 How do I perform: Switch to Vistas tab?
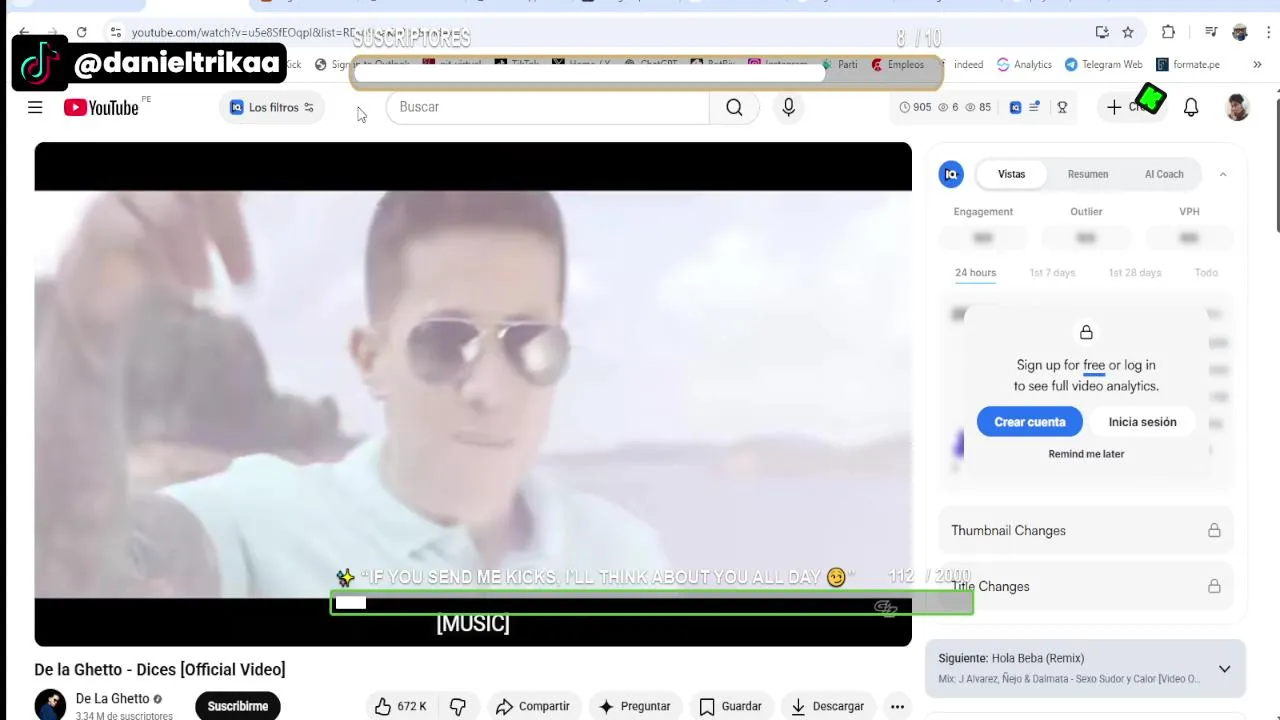(x=1011, y=174)
